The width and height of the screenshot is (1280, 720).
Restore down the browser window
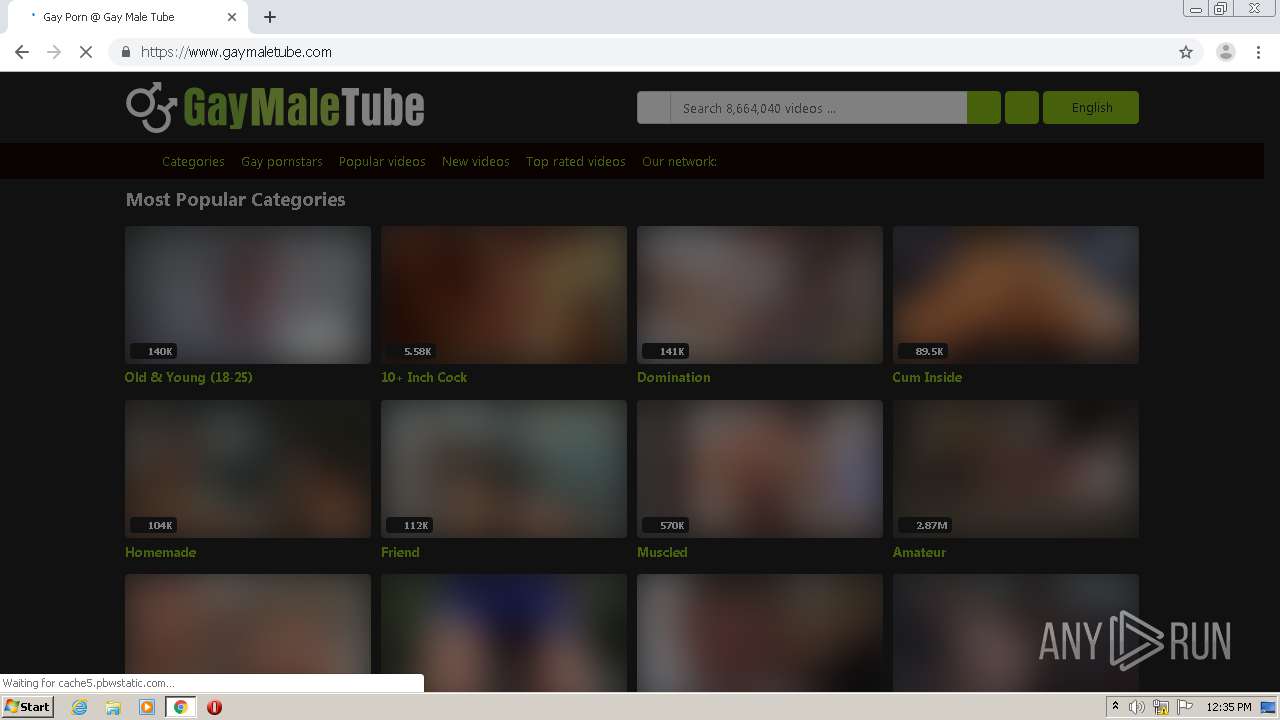1221,9
